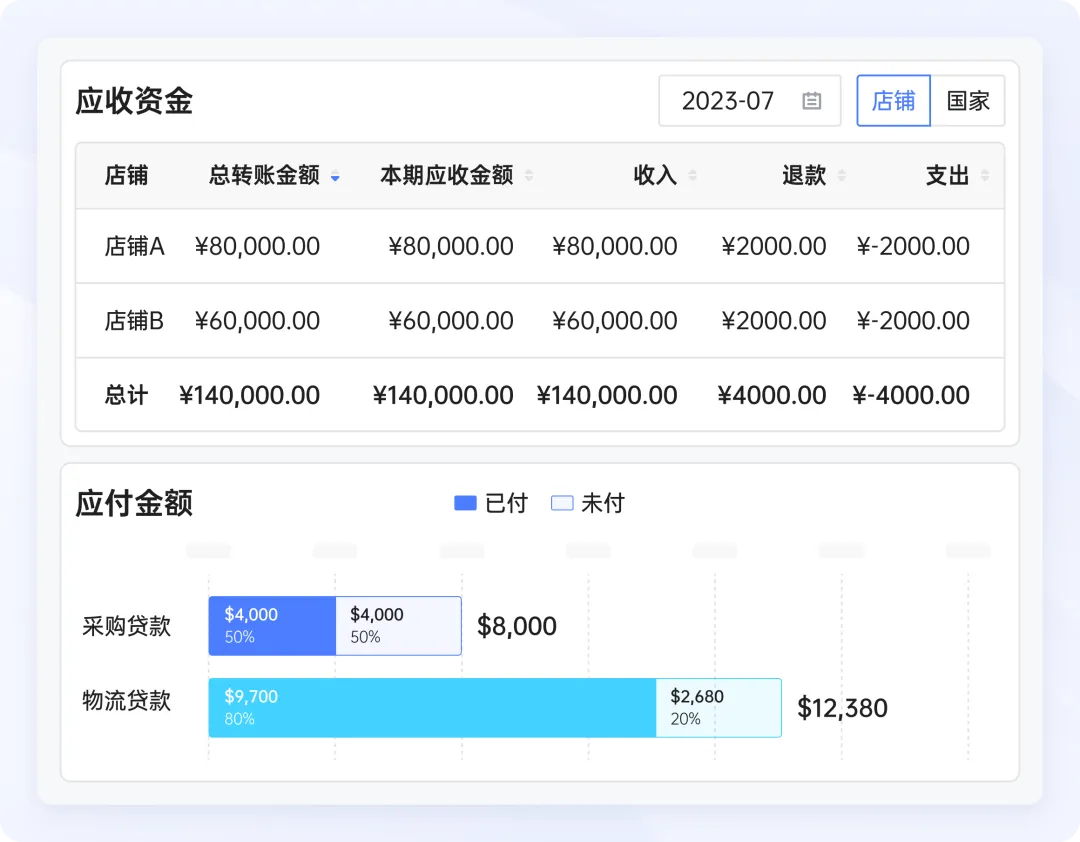The height and width of the screenshot is (842, 1080).
Task: Sort by 总转账金额 column arrow
Action: (335, 176)
